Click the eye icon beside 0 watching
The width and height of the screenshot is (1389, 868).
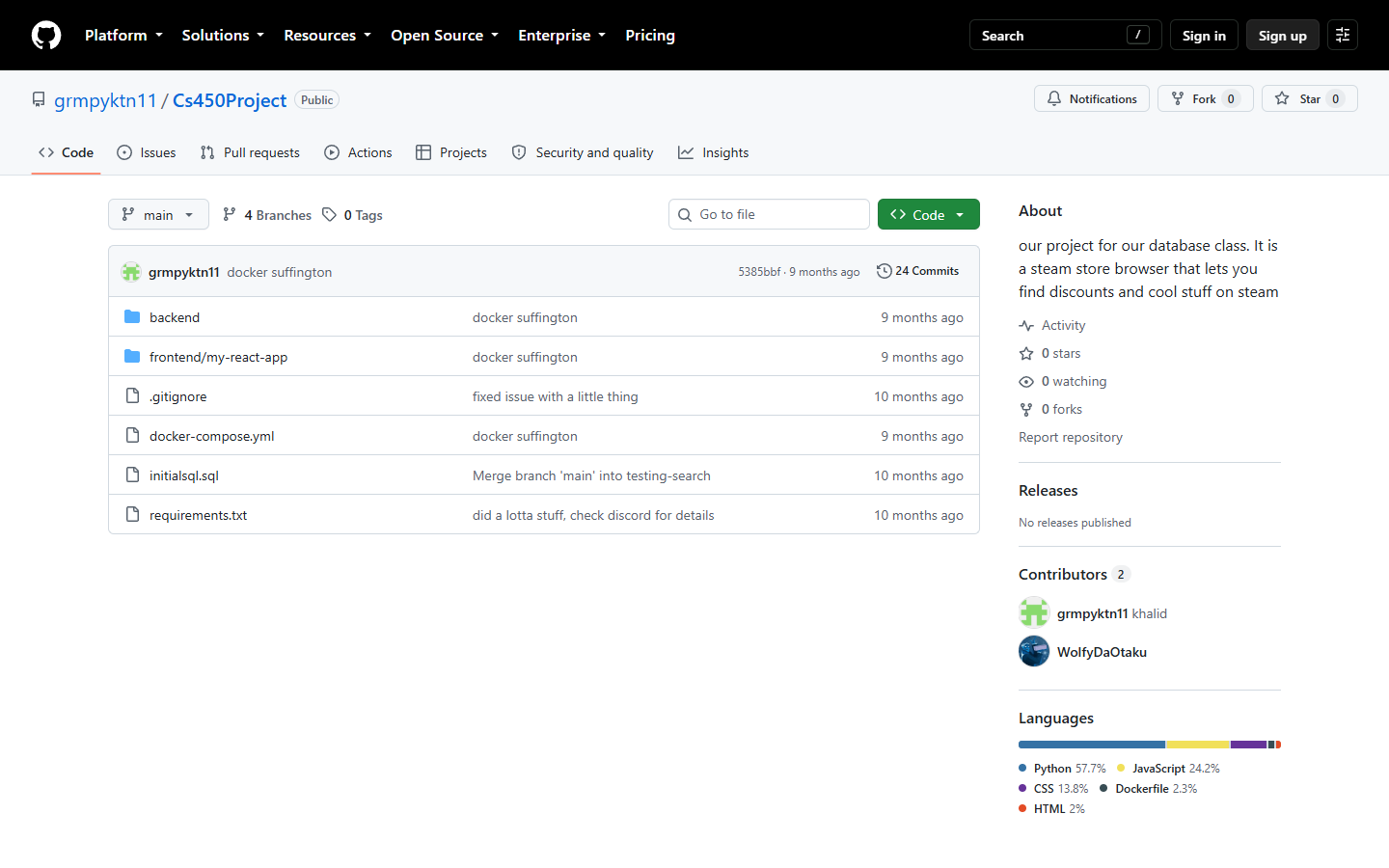1026,382
